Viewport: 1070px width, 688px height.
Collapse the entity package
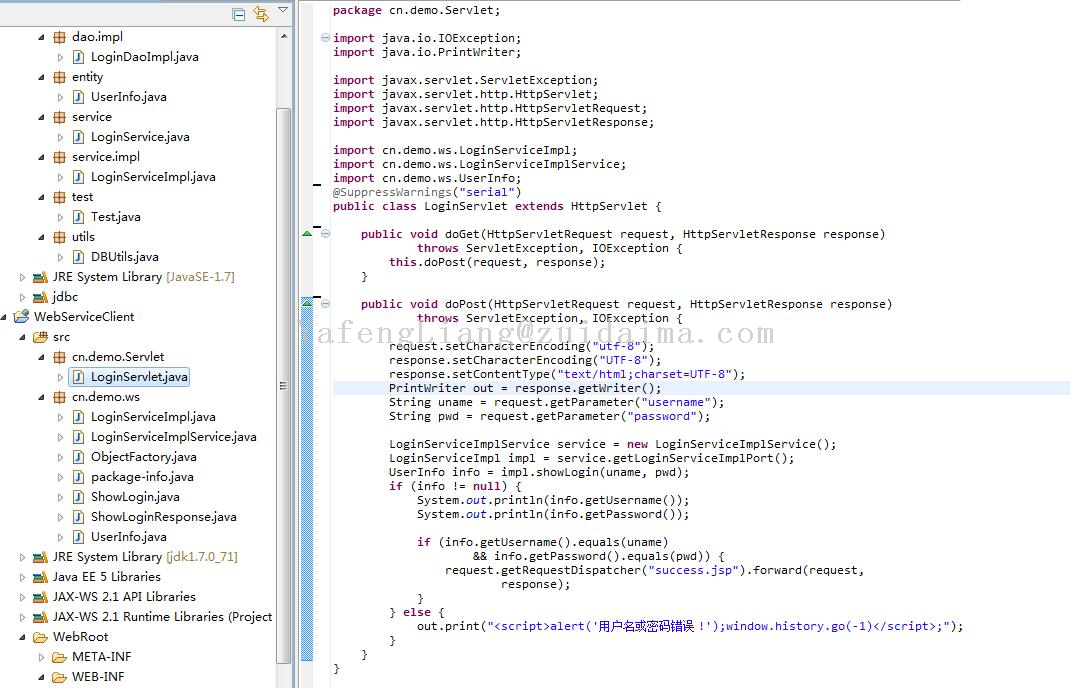tap(42, 77)
